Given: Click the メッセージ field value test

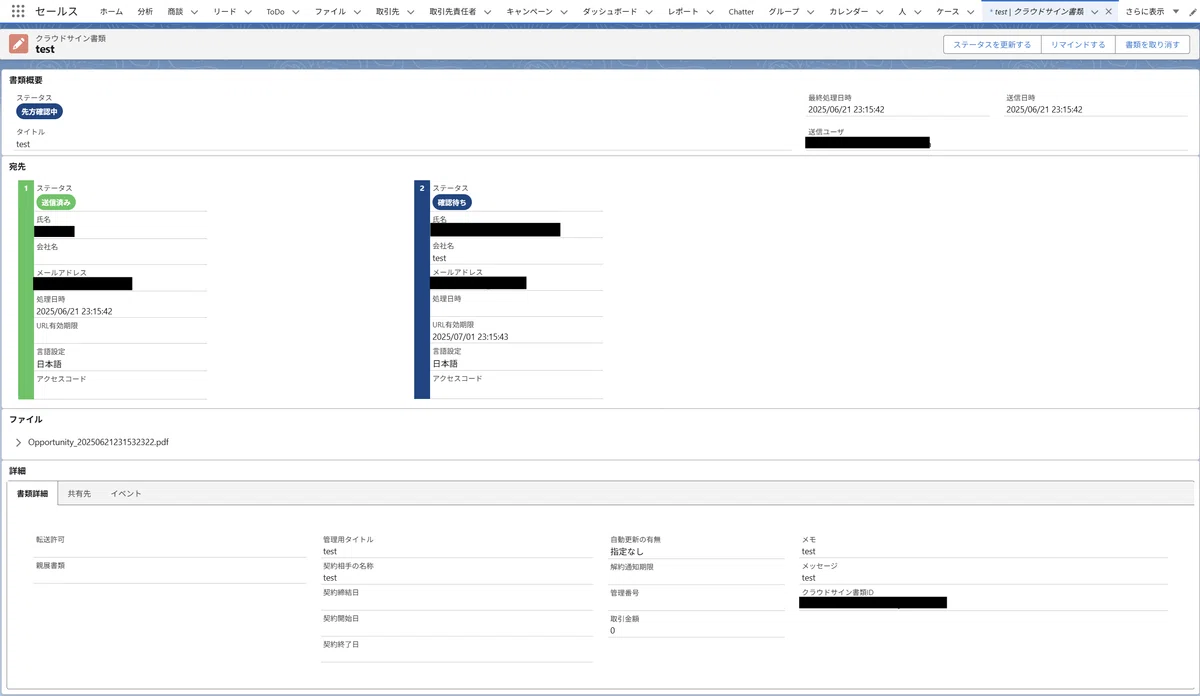Looking at the screenshot, I should [809, 577].
